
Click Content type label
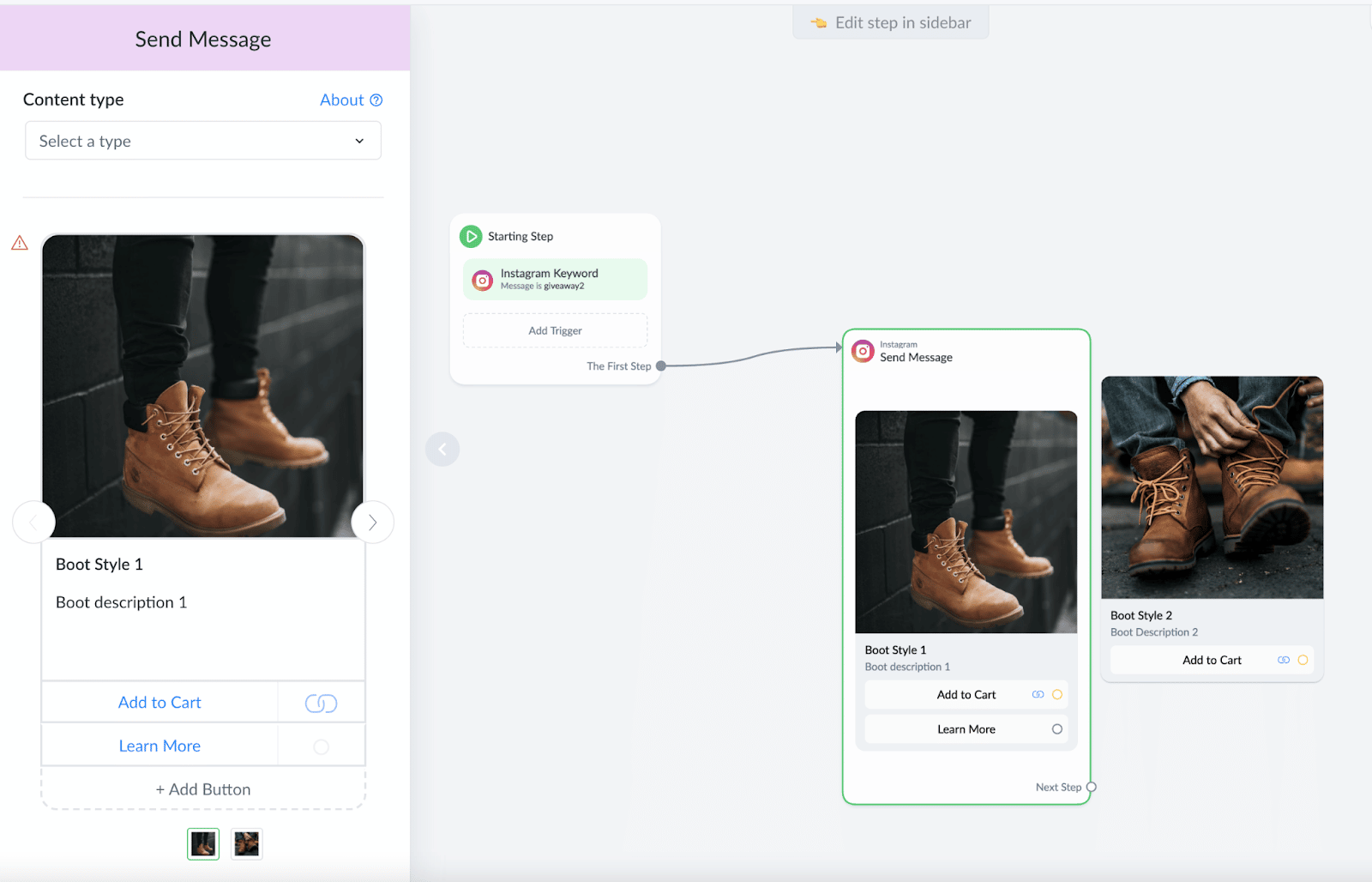(74, 100)
